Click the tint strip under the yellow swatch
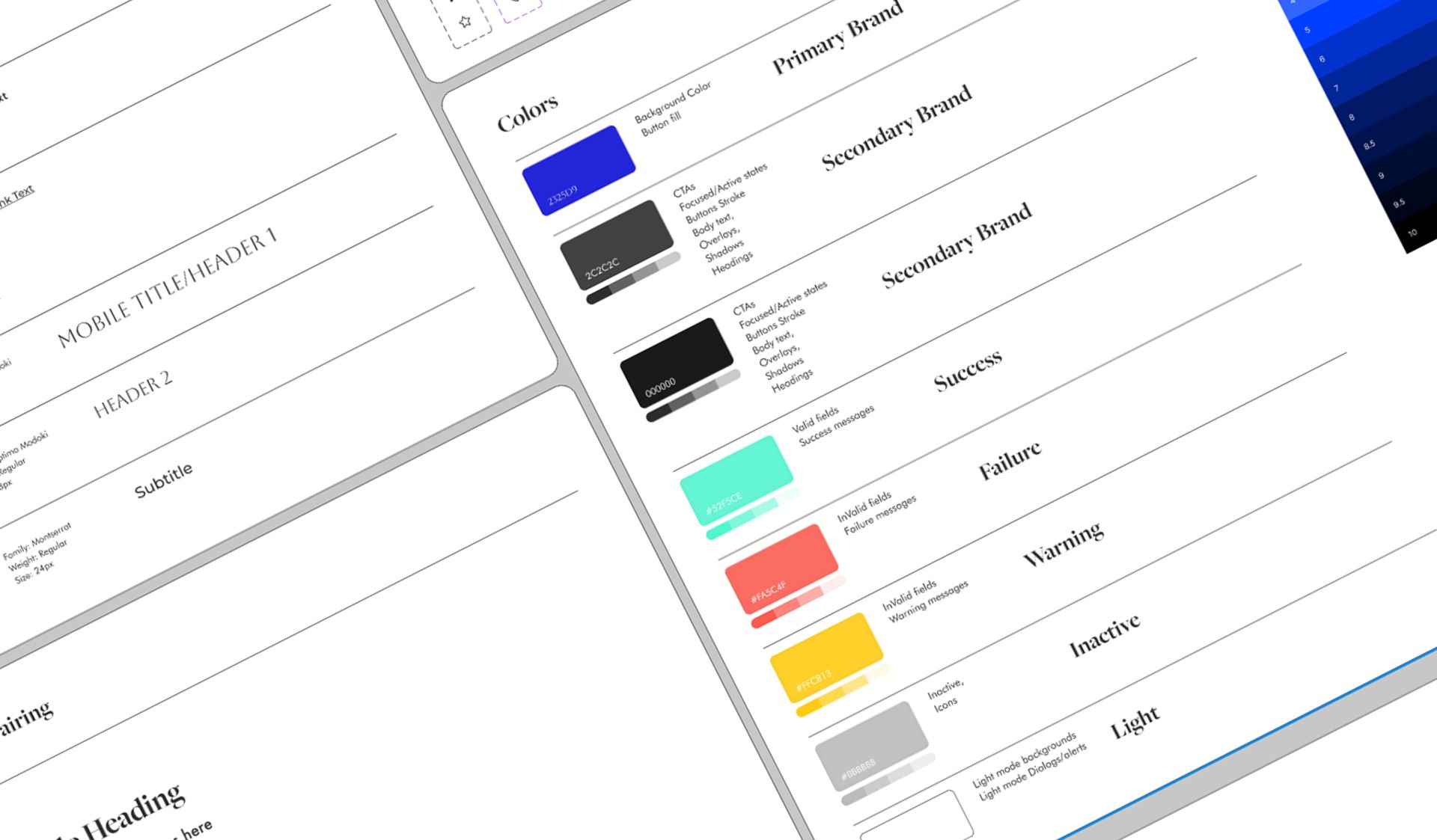This screenshot has width=1437, height=840. coord(843,690)
